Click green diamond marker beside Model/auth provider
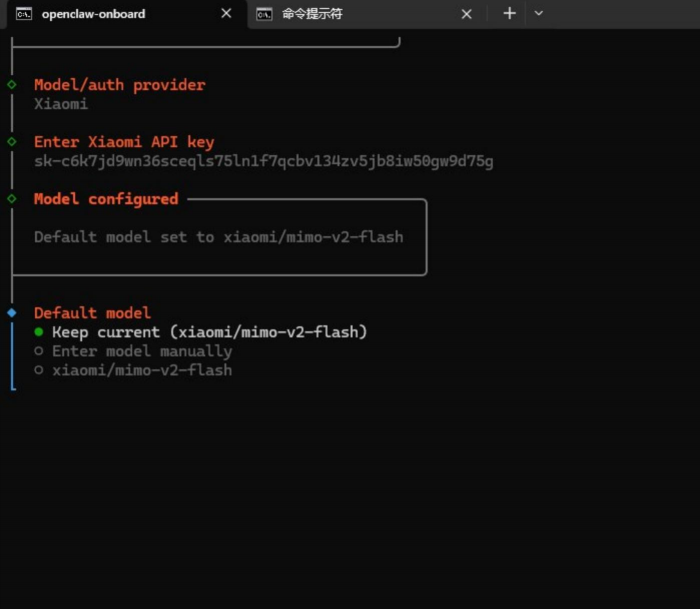Image resolution: width=700 pixels, height=609 pixels. pyautogui.click(x=12, y=85)
